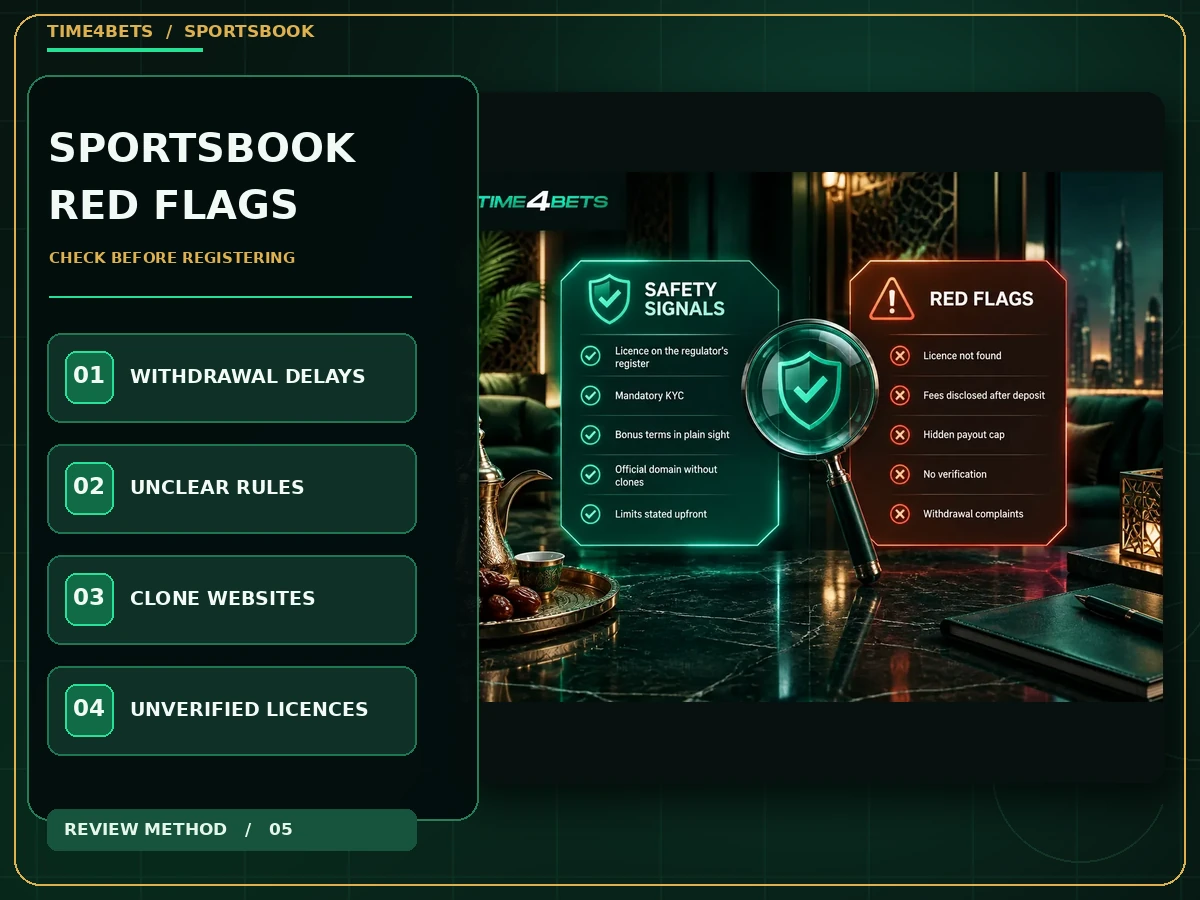Click checkmark beside Limits stated upfront
This screenshot has height=900, width=1200.
[591, 514]
